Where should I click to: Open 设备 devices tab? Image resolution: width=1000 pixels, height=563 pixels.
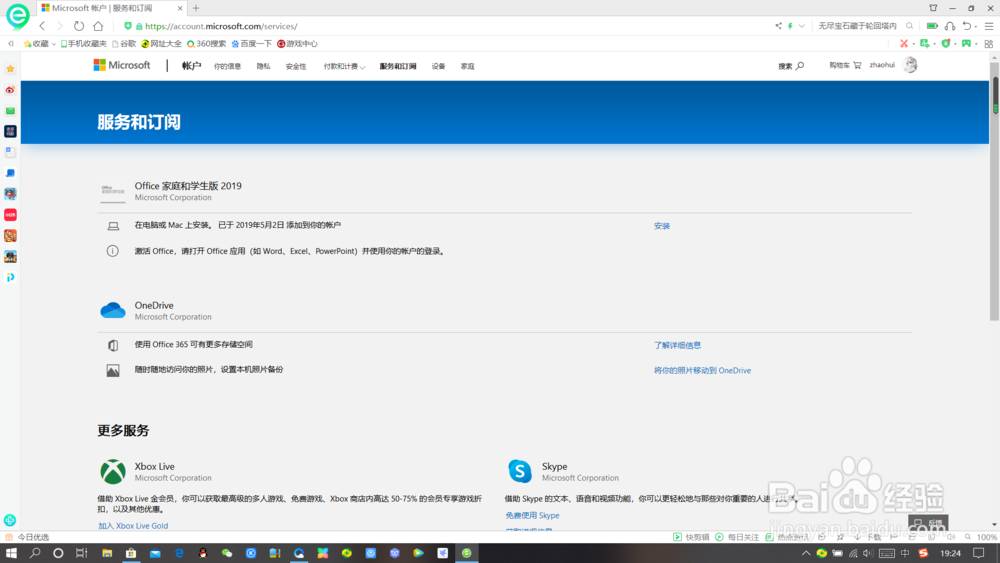438,66
